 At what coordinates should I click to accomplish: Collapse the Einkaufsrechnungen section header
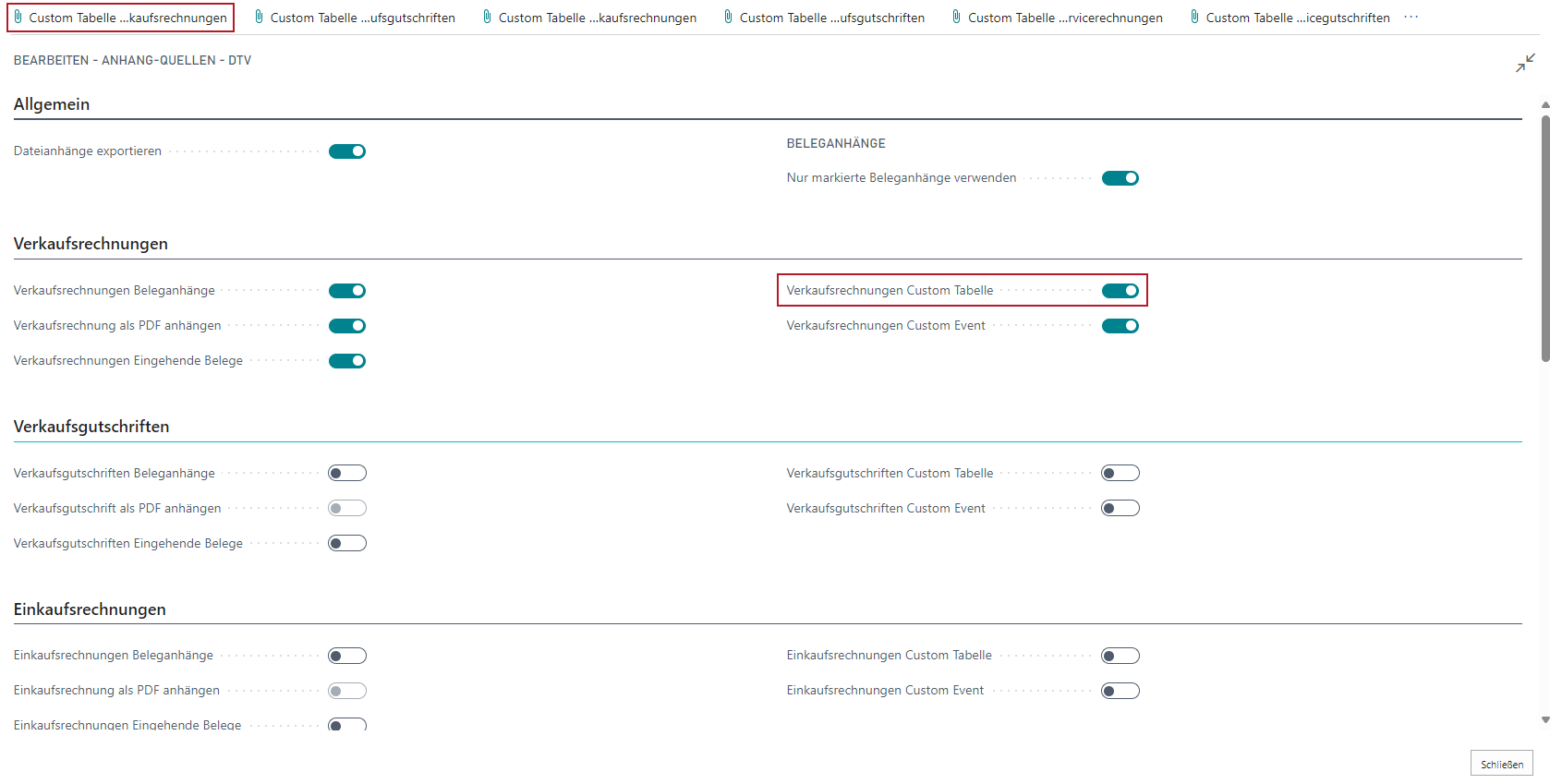point(90,609)
